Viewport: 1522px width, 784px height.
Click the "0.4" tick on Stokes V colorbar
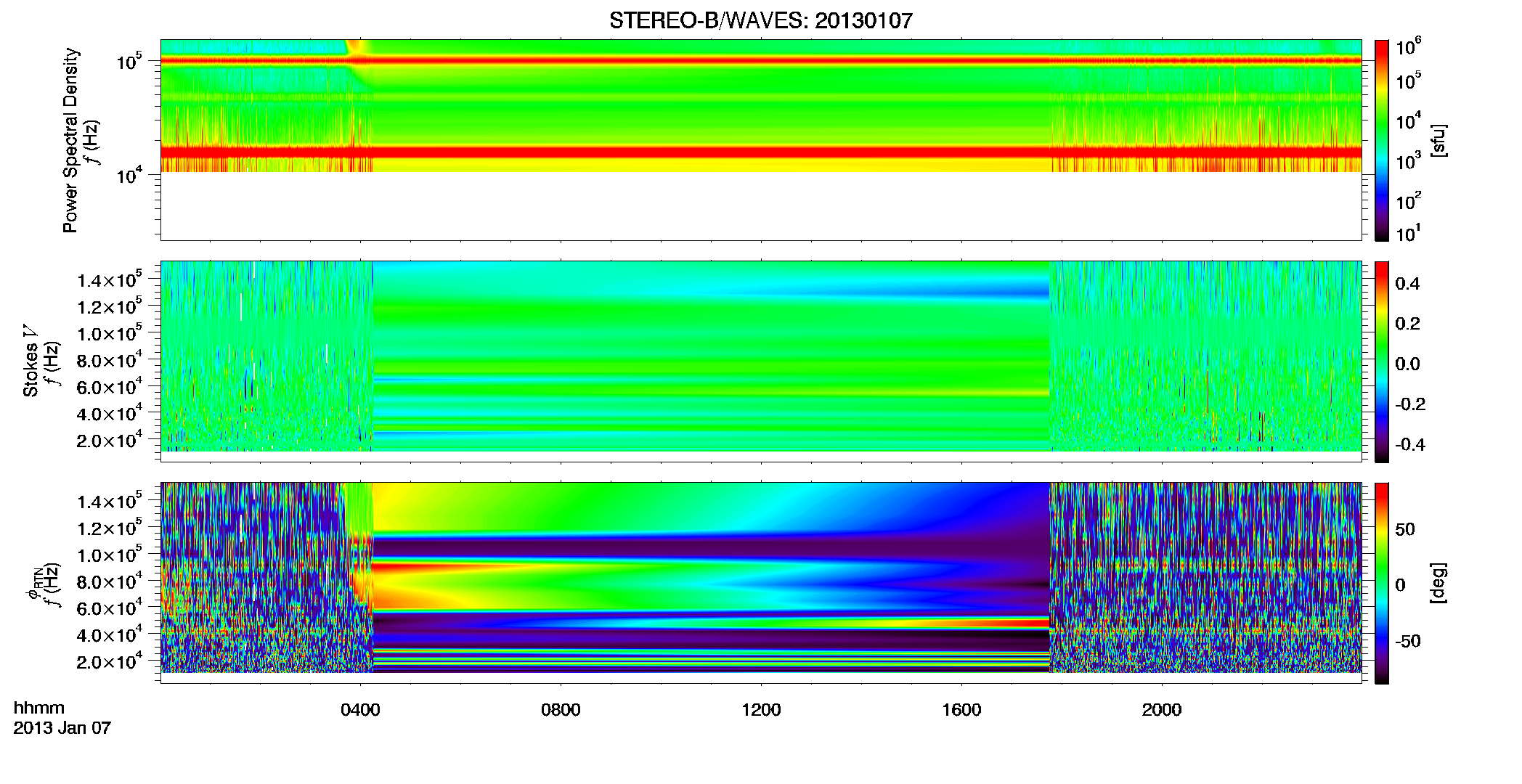click(1407, 284)
